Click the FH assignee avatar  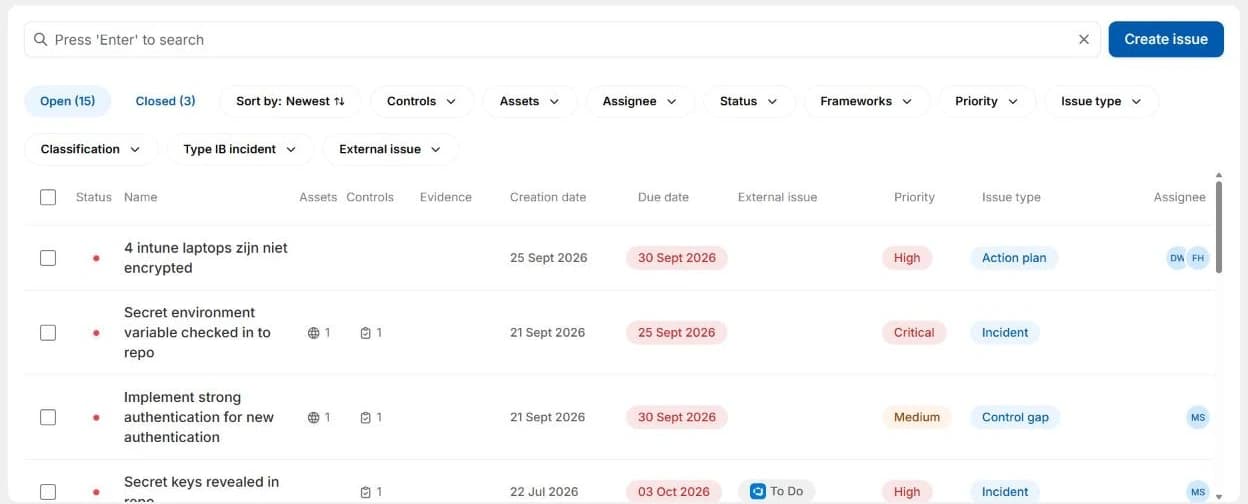click(1198, 258)
